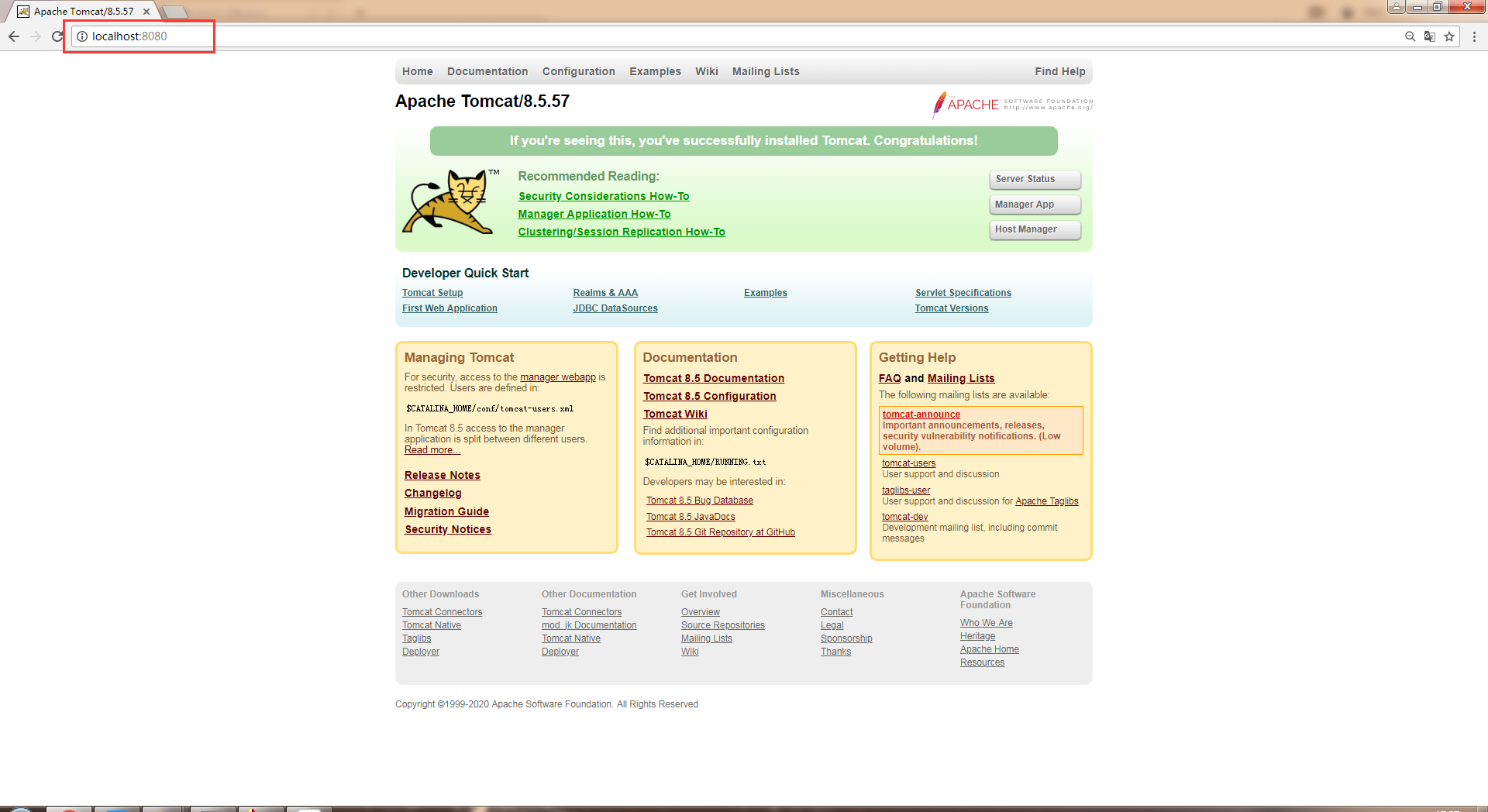Open JDBC DataSources link

615,308
